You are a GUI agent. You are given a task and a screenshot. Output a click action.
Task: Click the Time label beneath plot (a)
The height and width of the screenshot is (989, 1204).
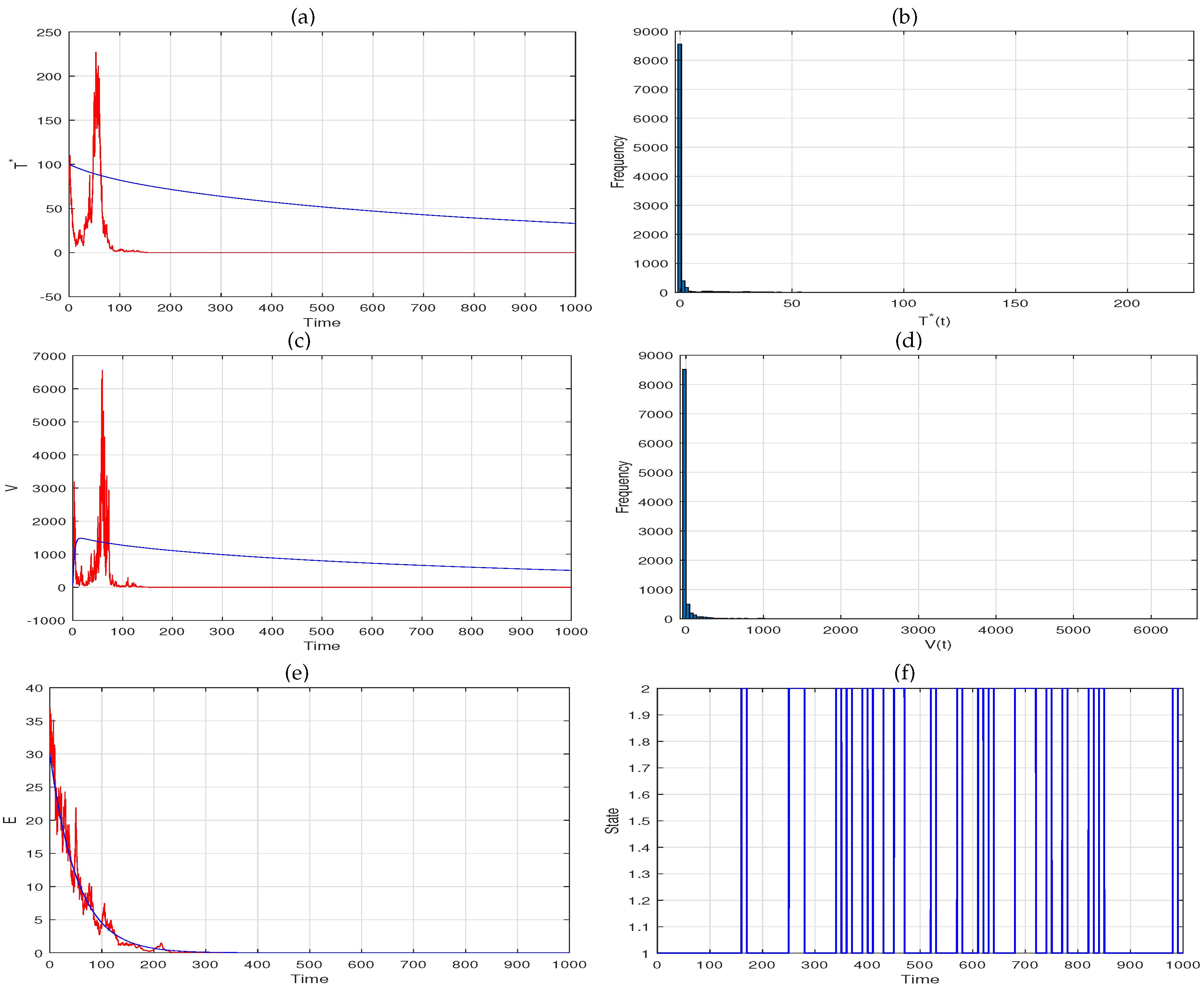tap(322, 323)
